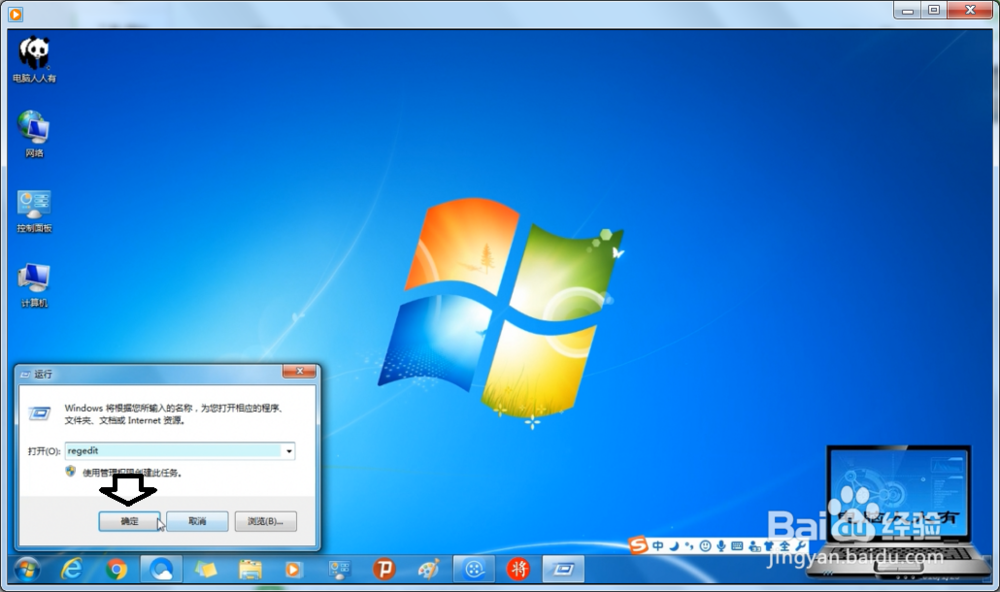Click the 确定 OK button in Run dialog
Image resolution: width=1000 pixels, height=592 pixels.
click(x=129, y=521)
